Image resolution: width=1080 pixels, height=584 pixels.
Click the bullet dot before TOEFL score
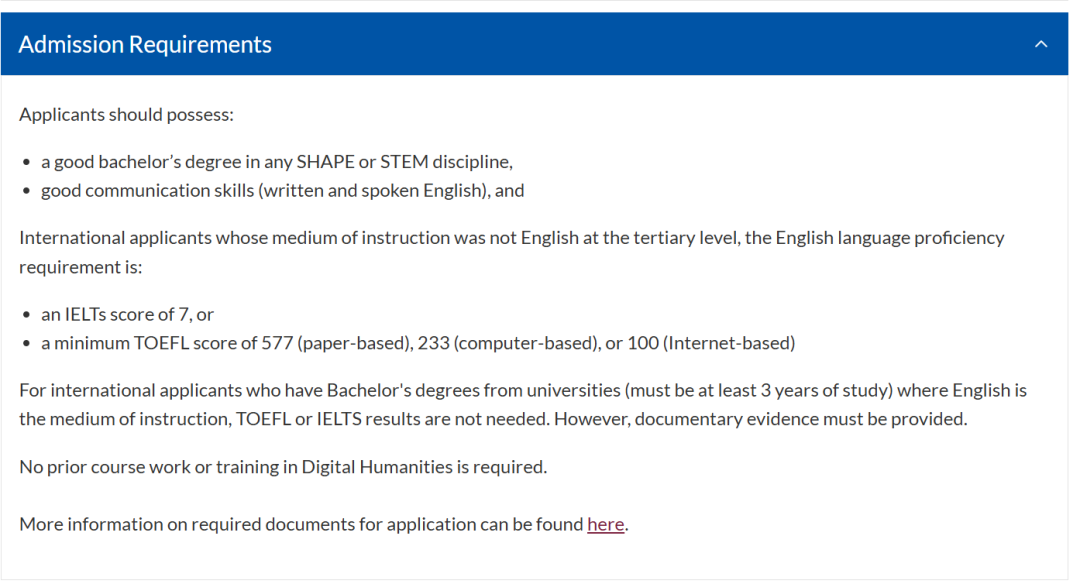pyautogui.click(x=26, y=344)
